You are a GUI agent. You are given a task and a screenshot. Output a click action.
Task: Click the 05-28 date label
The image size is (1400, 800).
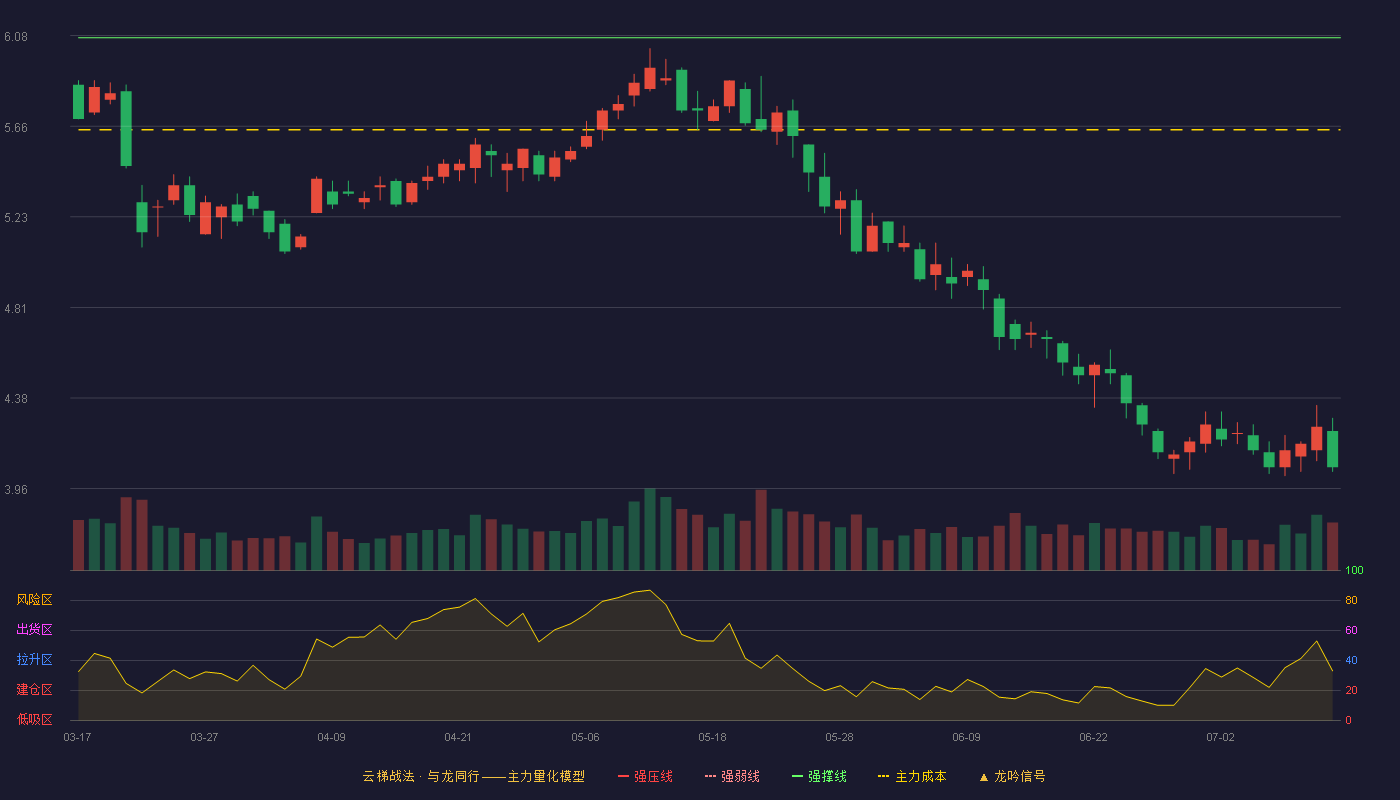(839, 737)
